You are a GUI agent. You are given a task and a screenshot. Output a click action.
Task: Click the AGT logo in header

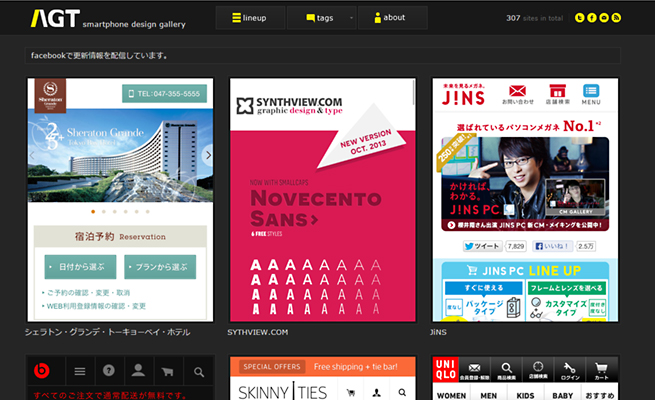tap(56, 18)
